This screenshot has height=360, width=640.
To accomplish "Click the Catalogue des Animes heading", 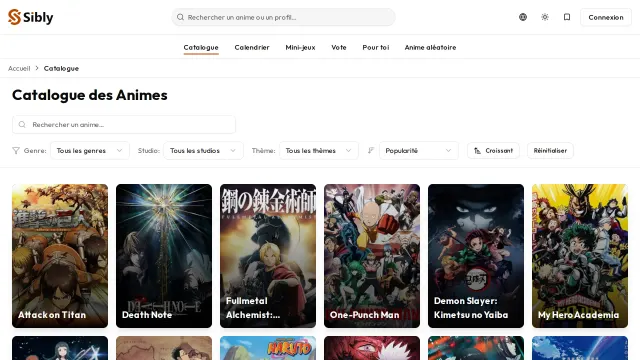I will [90, 95].
